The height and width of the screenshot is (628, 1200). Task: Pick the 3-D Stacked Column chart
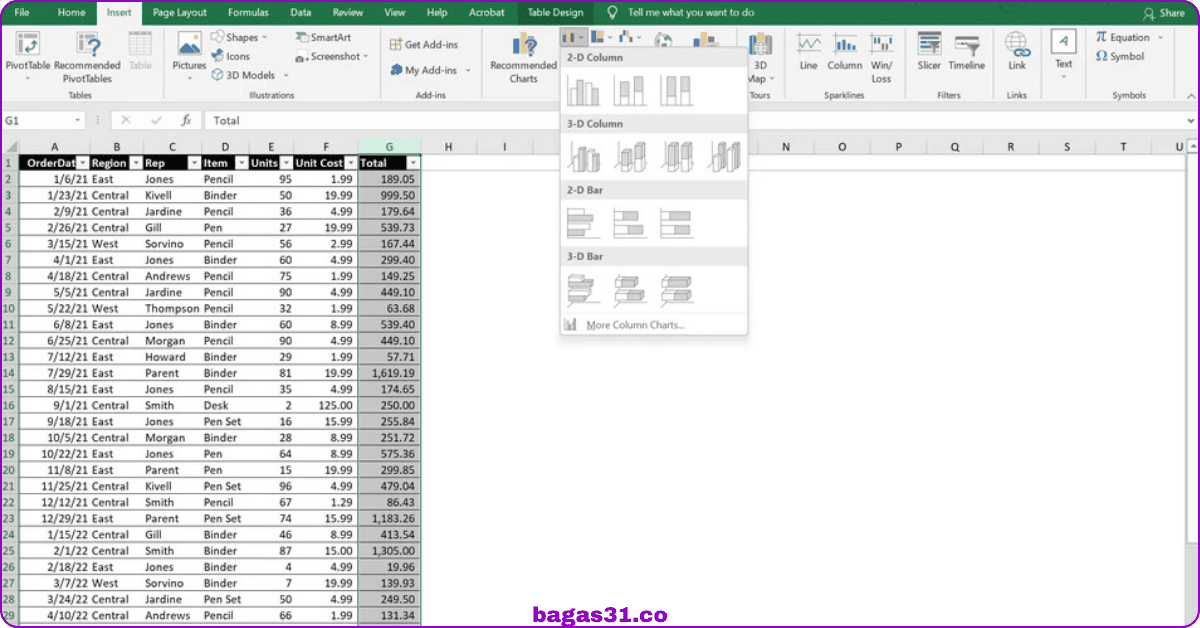pyautogui.click(x=630, y=156)
